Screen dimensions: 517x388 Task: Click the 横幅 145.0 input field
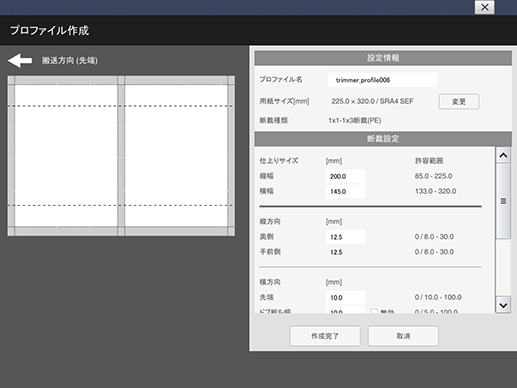[346, 191]
